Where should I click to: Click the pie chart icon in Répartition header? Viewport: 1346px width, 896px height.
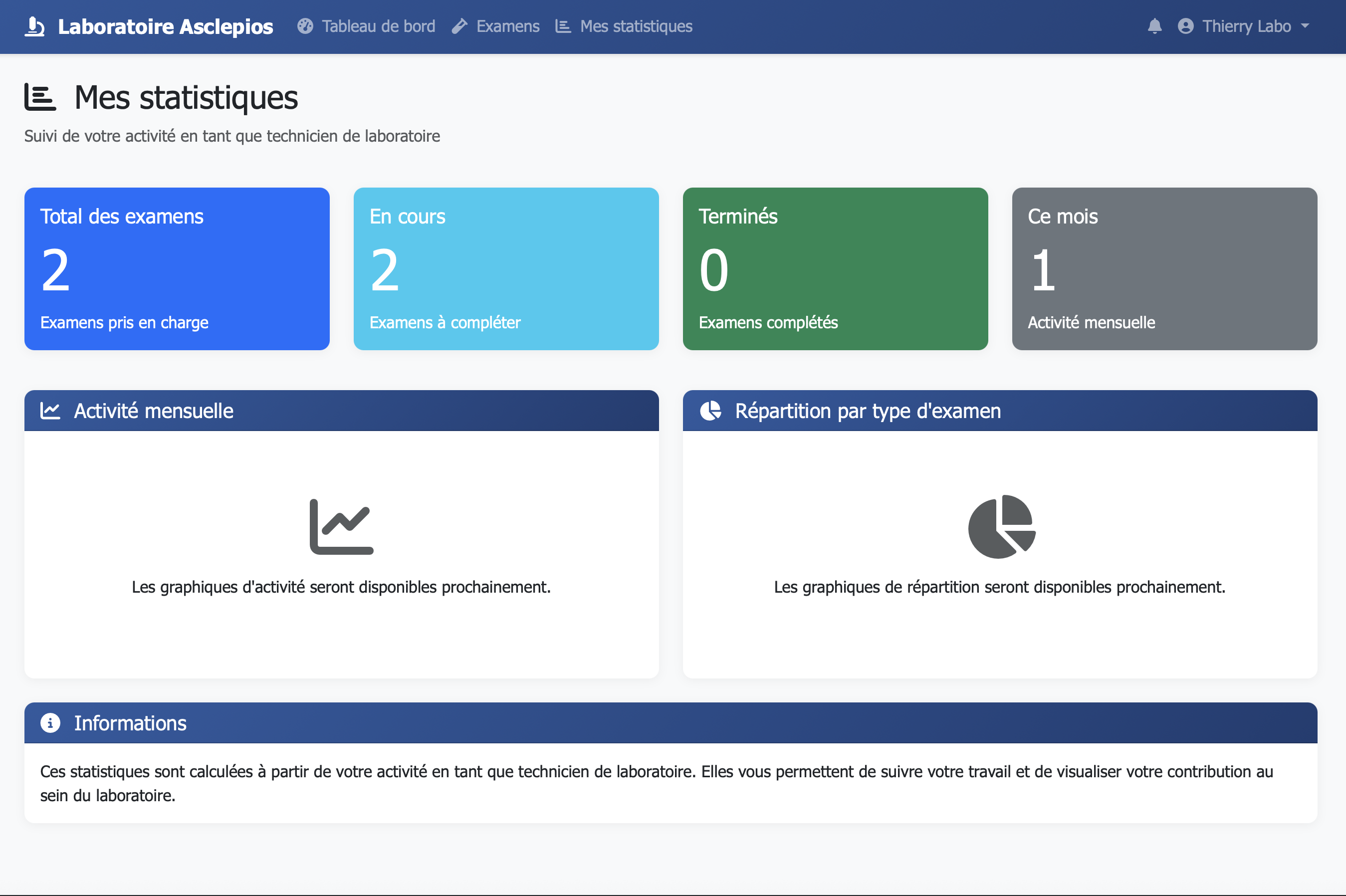[711, 411]
